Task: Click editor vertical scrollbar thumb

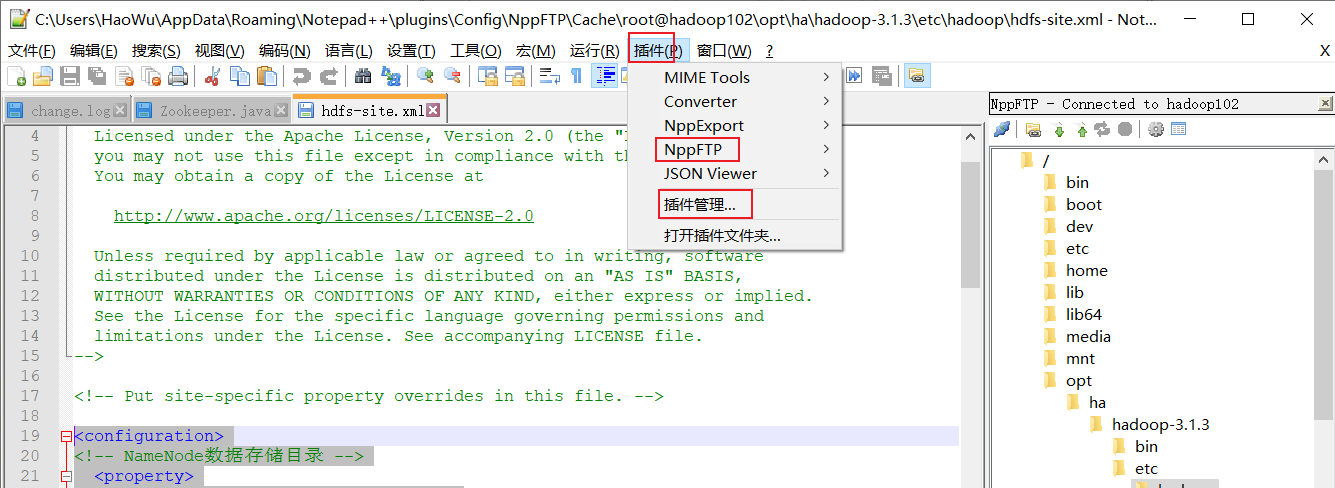Action: [970, 225]
